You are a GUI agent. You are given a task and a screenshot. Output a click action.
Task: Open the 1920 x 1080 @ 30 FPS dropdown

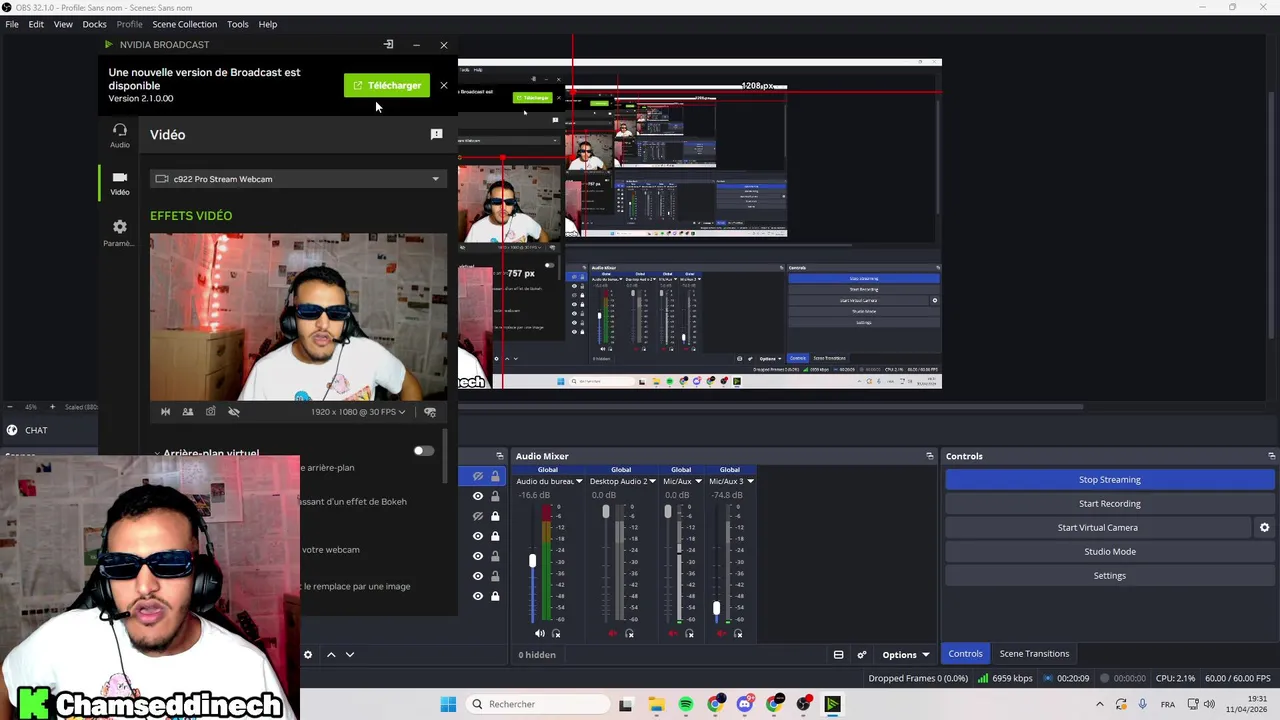tap(358, 412)
